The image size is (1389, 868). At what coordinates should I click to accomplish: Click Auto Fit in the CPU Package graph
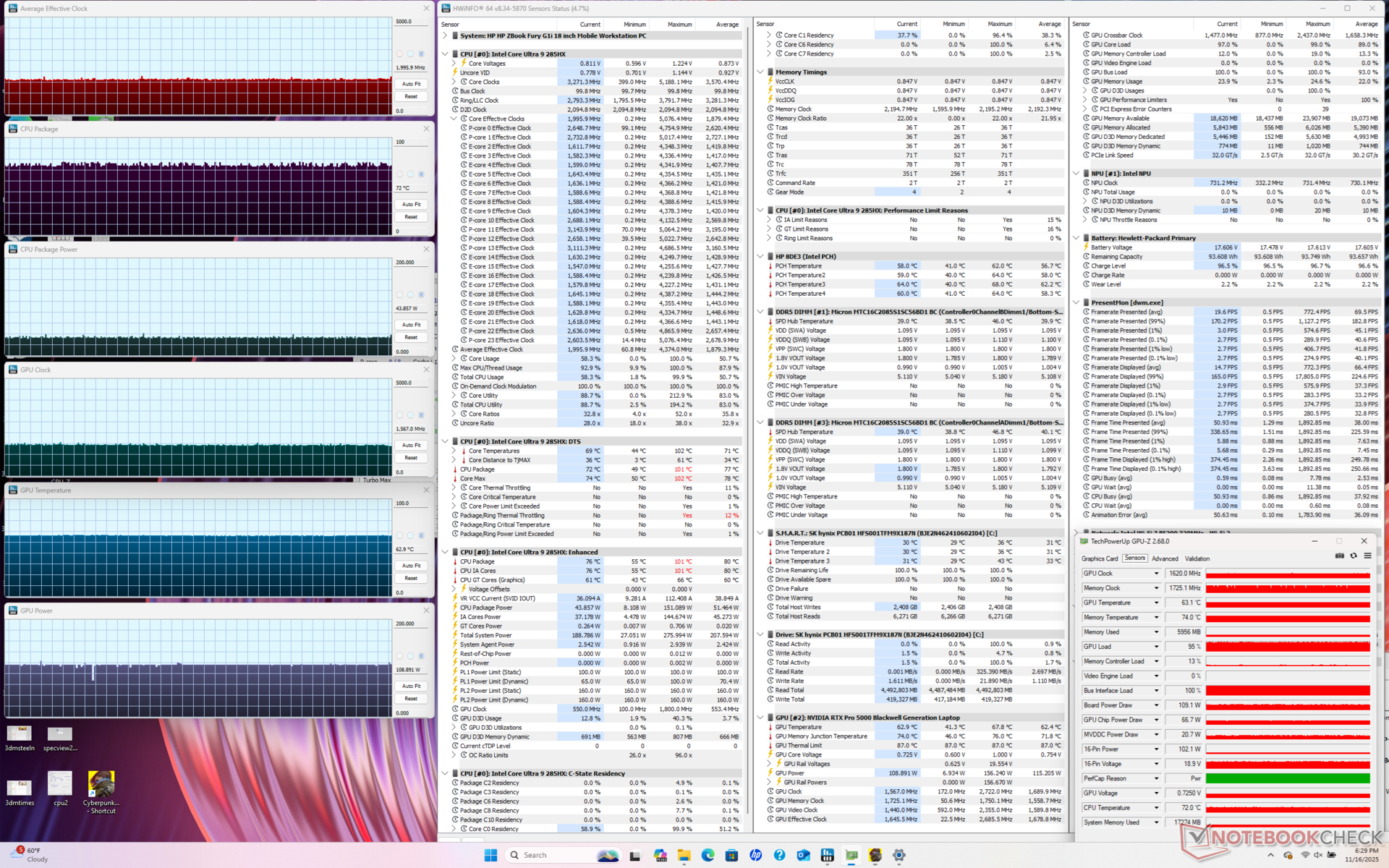(411, 205)
